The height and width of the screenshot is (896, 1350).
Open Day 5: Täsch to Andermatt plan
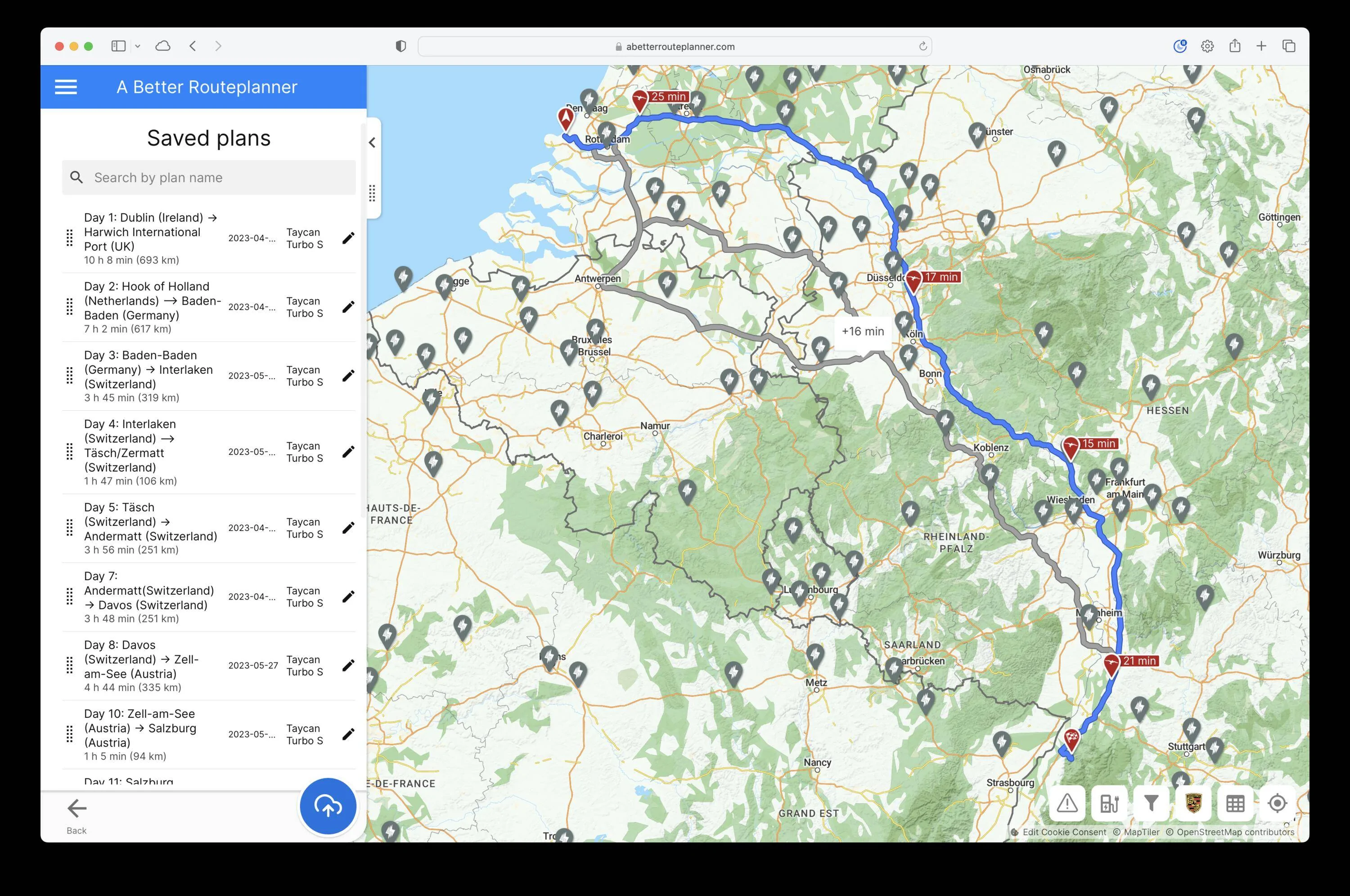(209, 528)
